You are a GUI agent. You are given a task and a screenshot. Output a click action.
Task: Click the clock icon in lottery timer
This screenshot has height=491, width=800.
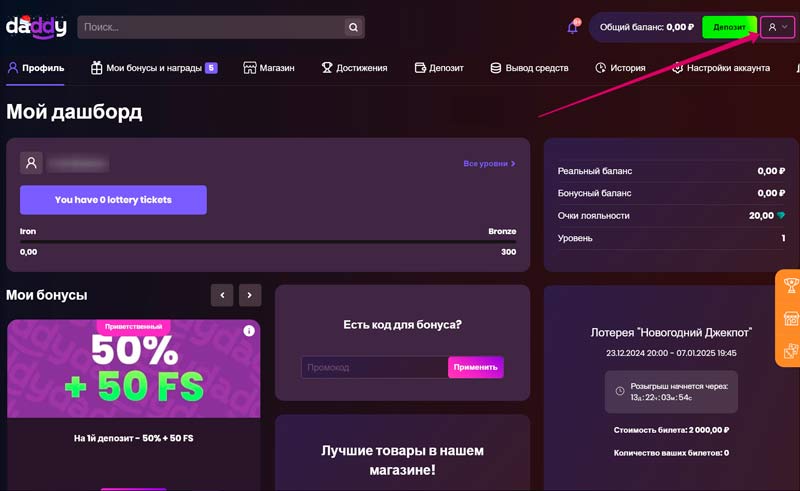pos(620,391)
